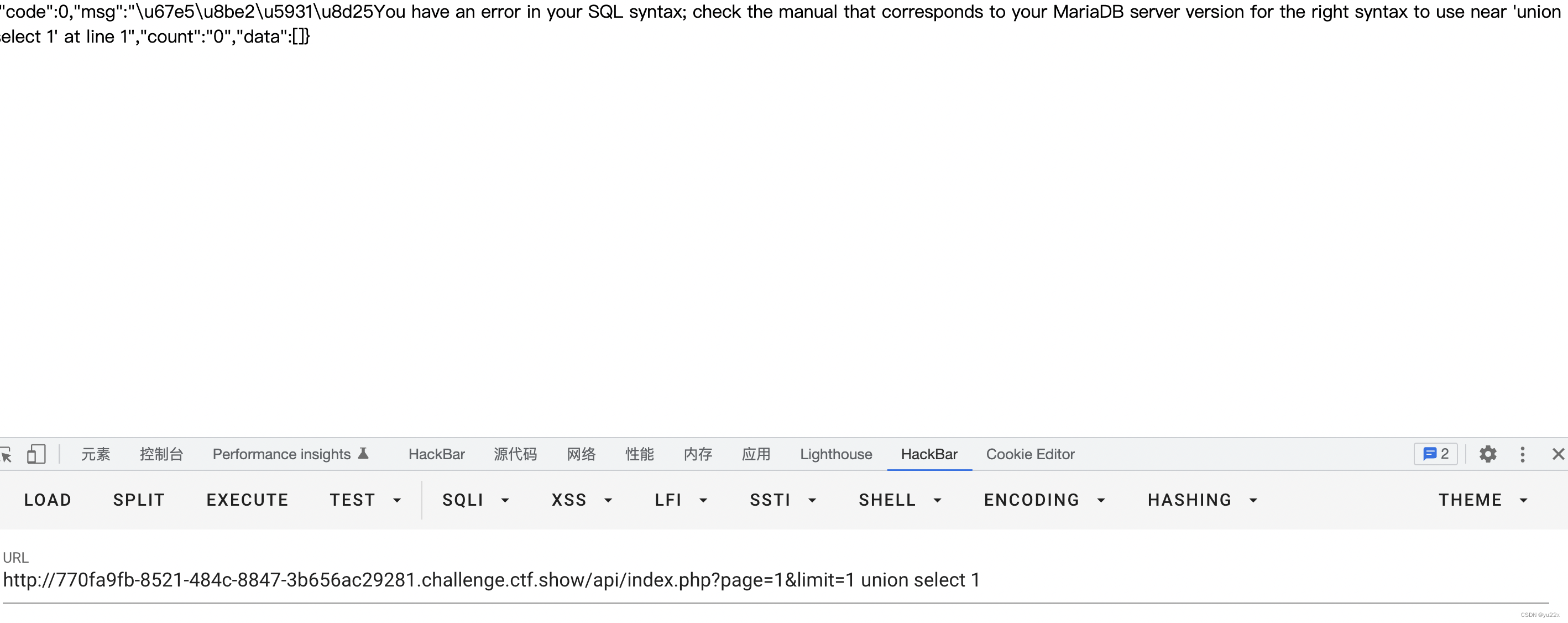
Task: Click the LOAD button in HackBar
Action: point(47,500)
